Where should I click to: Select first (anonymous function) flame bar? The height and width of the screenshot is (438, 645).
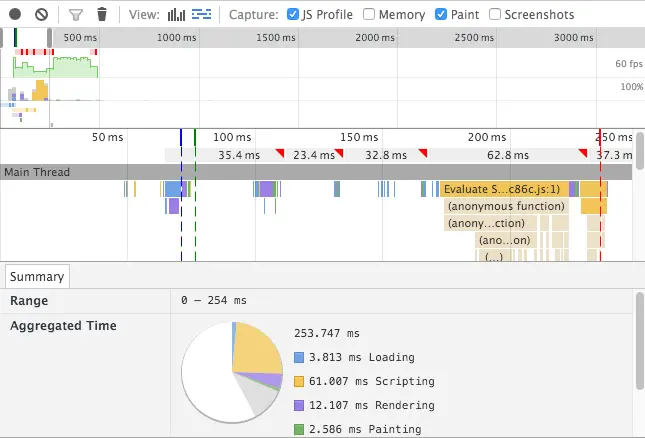[506, 206]
